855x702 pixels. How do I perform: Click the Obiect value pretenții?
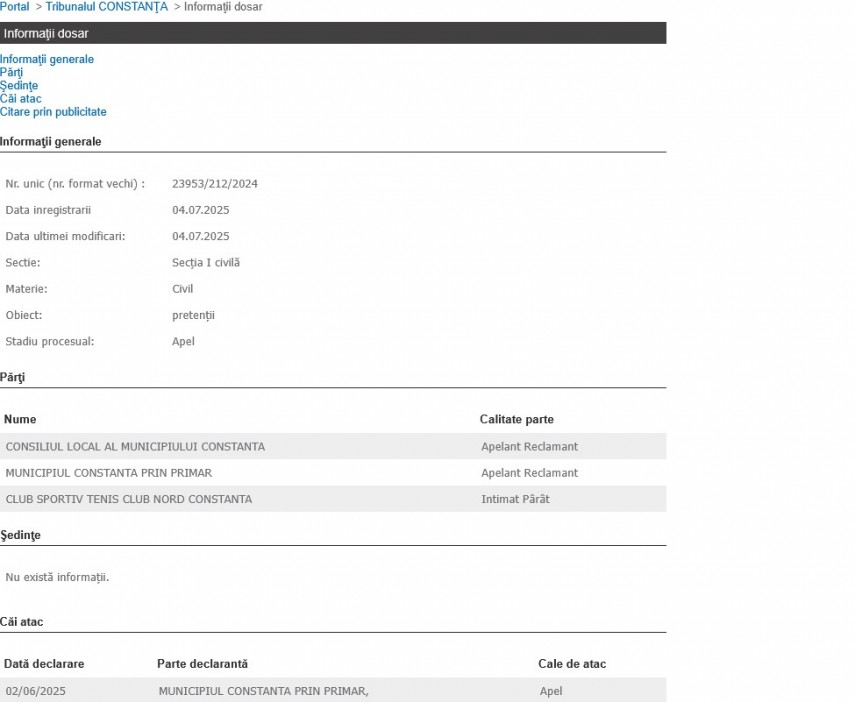tap(194, 315)
